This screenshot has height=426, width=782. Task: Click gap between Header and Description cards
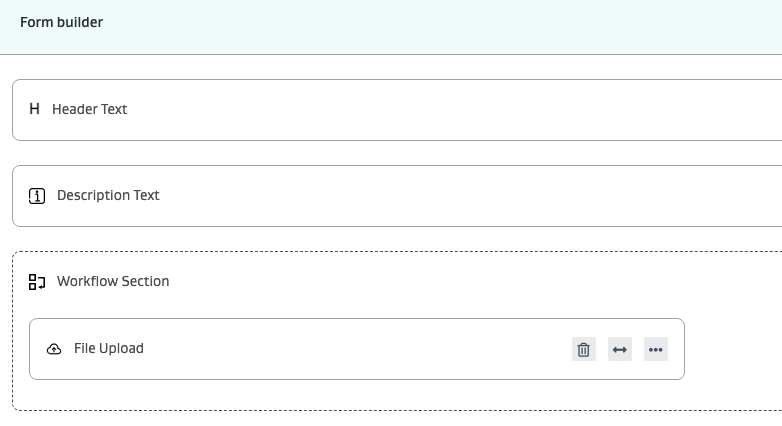[400, 153]
